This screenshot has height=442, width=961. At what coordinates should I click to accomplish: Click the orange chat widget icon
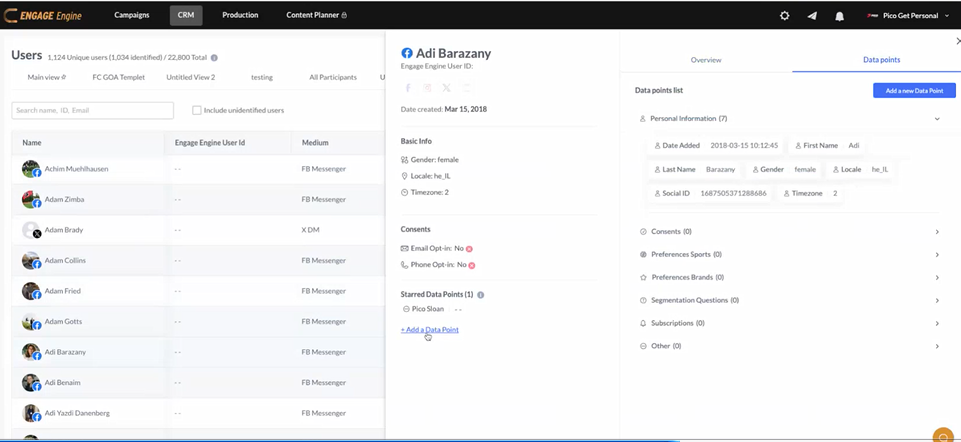point(942,435)
